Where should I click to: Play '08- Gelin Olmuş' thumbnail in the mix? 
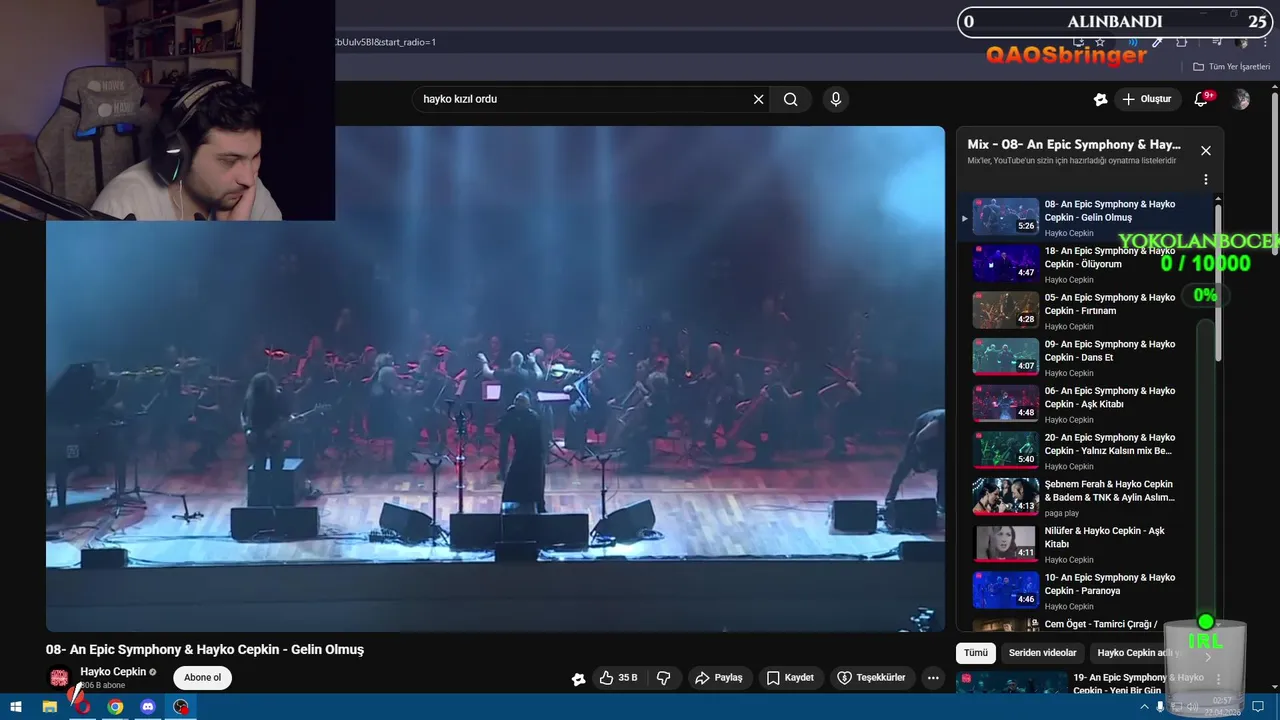tap(1006, 216)
